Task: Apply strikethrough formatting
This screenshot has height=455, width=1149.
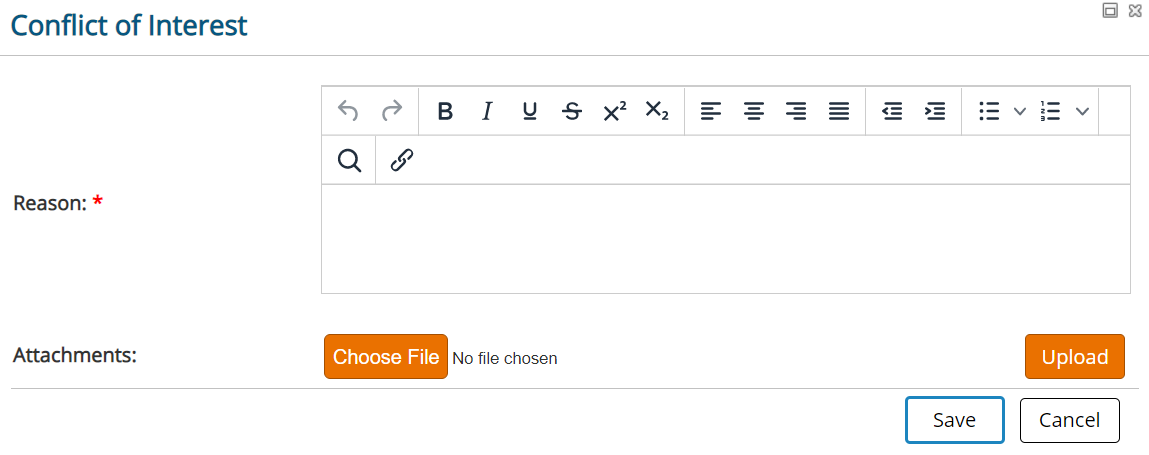Action: pos(572,111)
